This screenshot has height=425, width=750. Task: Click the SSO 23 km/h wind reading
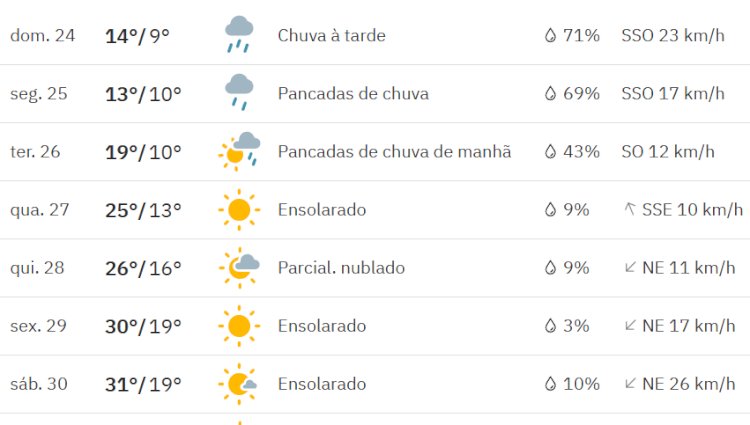[672, 36]
